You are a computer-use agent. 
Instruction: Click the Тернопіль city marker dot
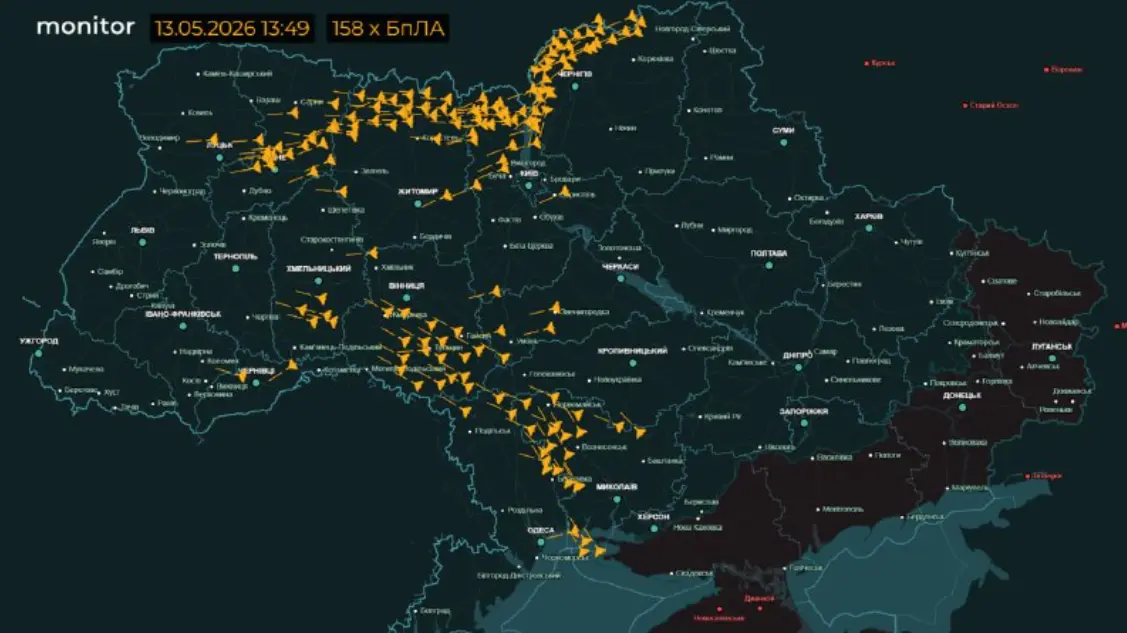[x=235, y=268]
